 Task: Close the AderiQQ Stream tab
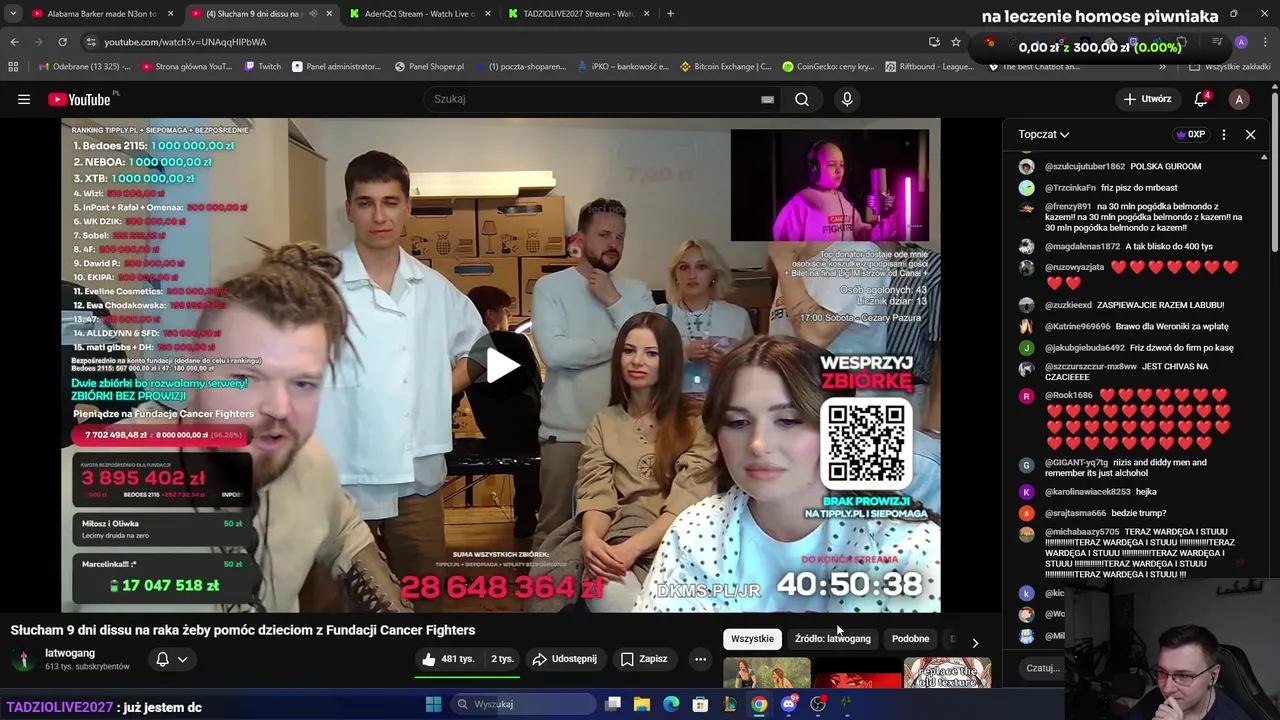click(490, 14)
